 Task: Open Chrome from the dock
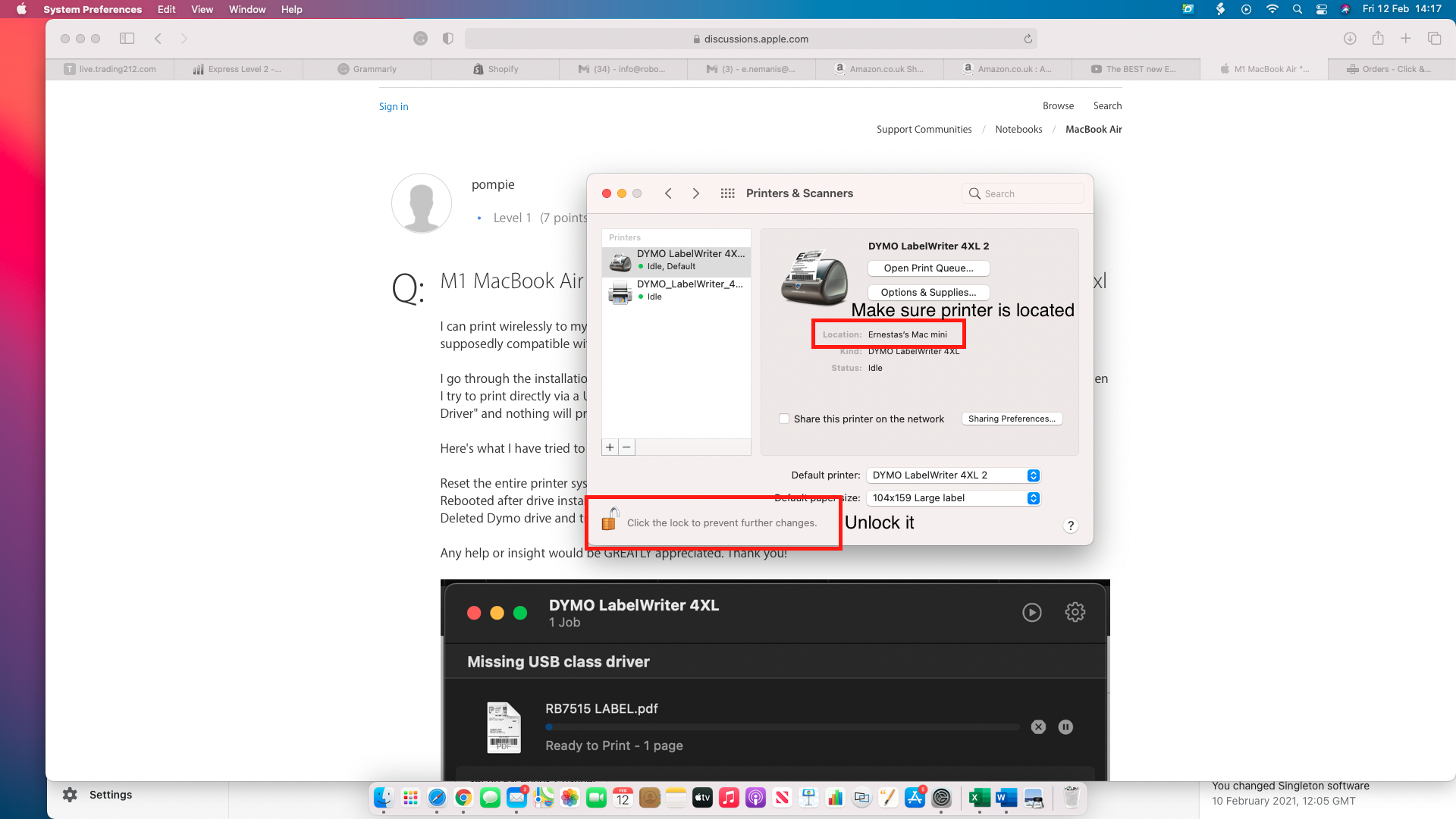tap(463, 798)
